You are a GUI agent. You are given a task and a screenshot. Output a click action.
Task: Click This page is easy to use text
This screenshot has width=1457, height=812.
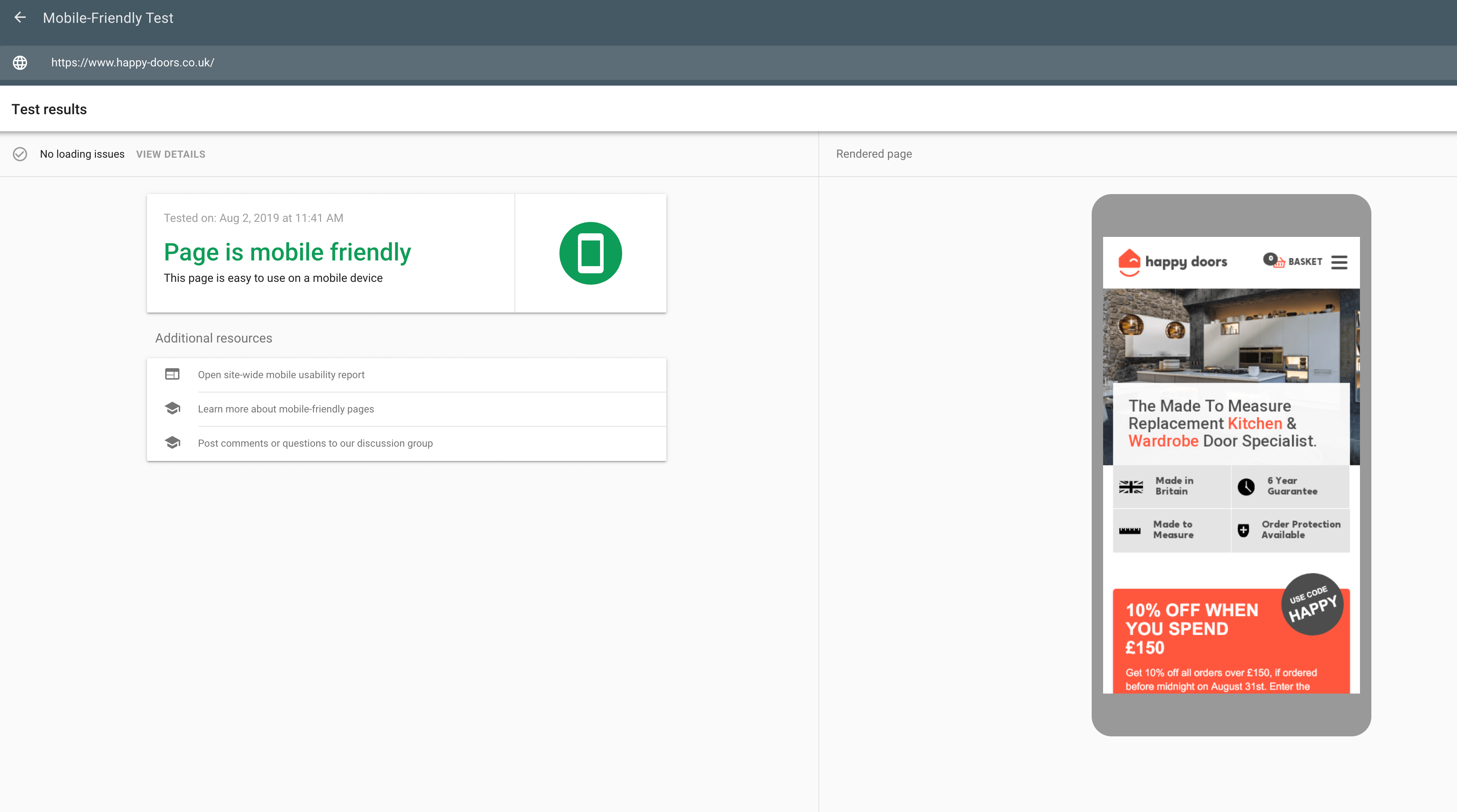273,278
